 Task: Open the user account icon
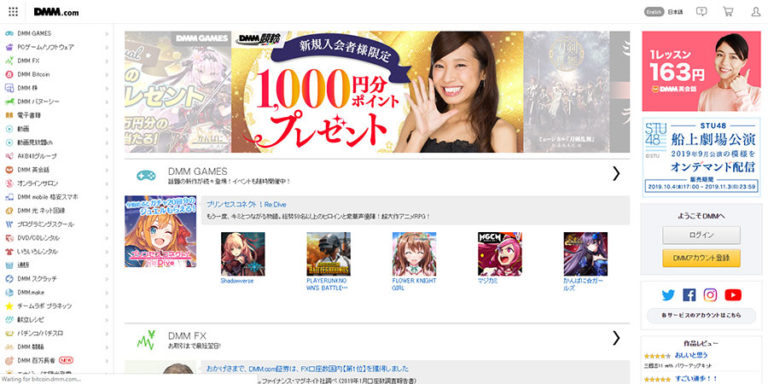coord(756,12)
